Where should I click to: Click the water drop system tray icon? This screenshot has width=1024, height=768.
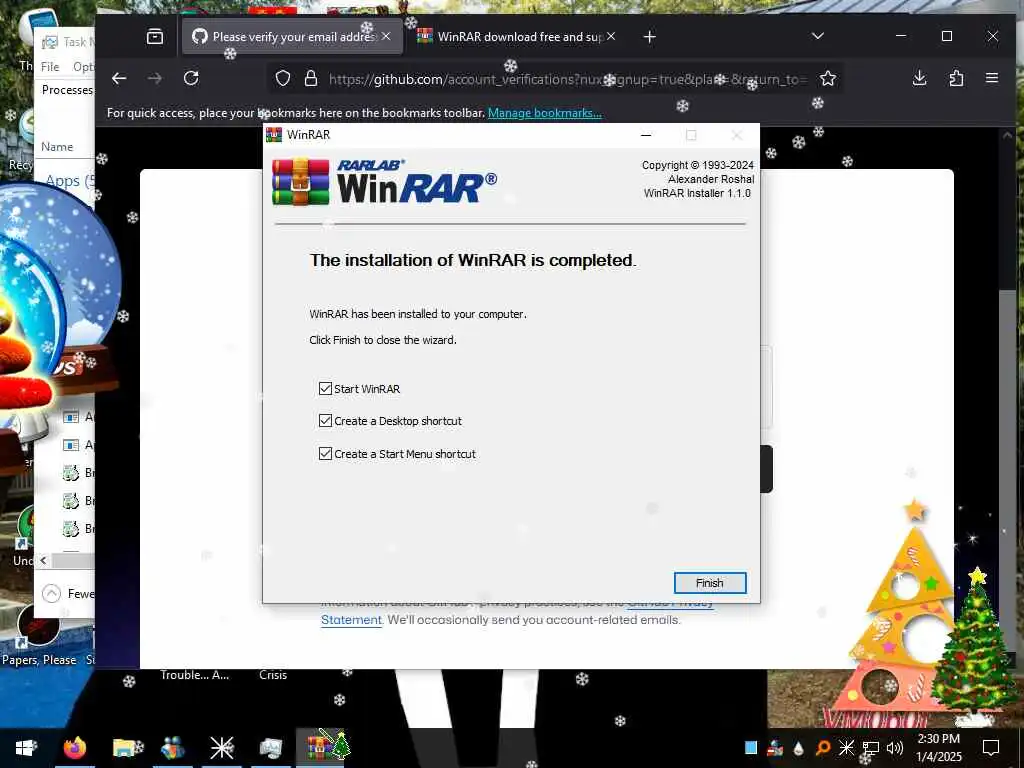(x=798, y=748)
